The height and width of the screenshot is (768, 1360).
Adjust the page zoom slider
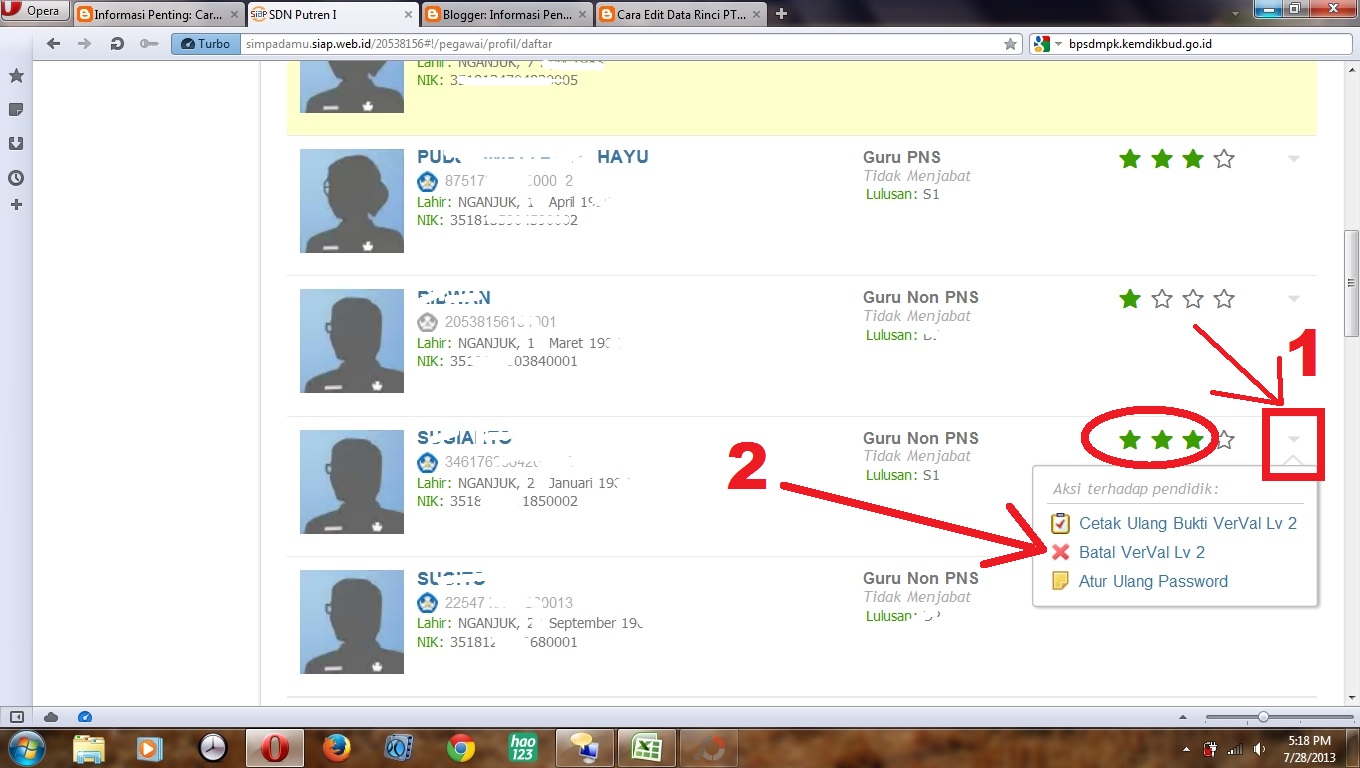(1262, 717)
